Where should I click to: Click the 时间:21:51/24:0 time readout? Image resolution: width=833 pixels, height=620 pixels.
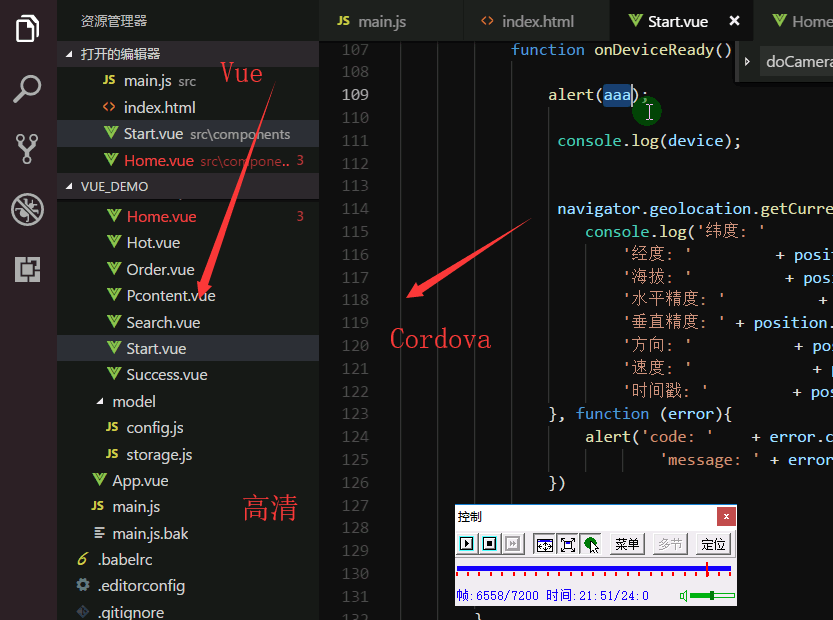597,596
